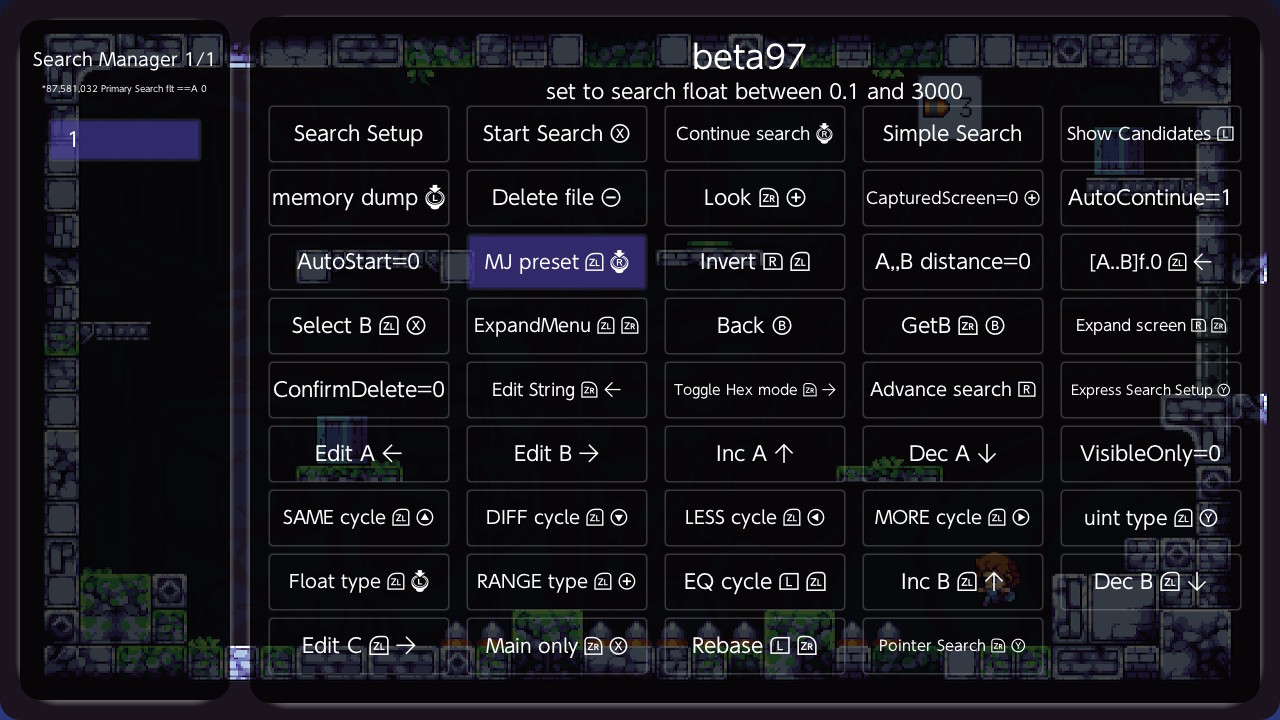Click the Y icon on Express Search Setup
Image resolution: width=1280 pixels, height=720 pixels.
click(1223, 390)
